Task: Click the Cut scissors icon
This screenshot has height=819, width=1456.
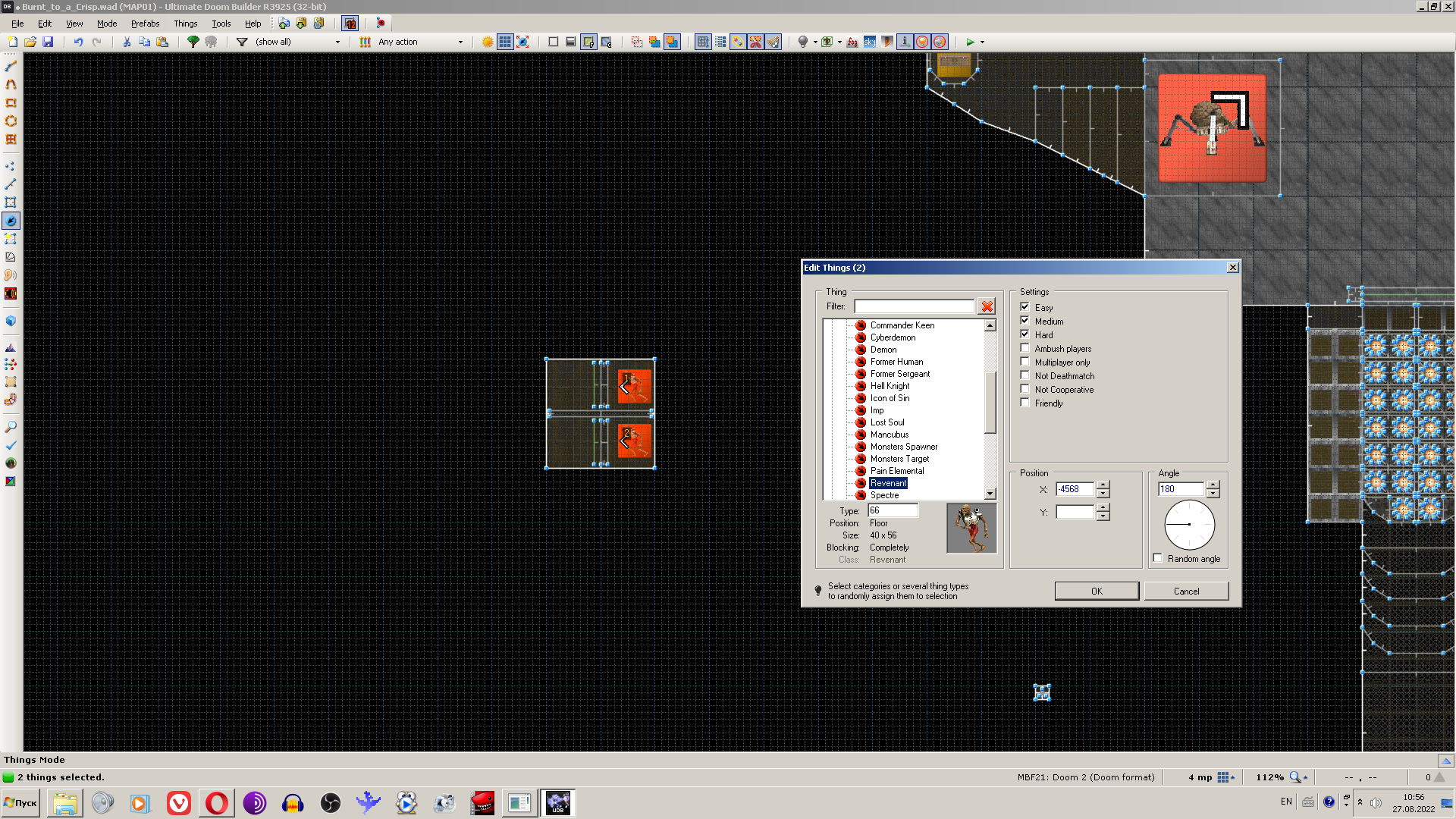Action: (127, 42)
